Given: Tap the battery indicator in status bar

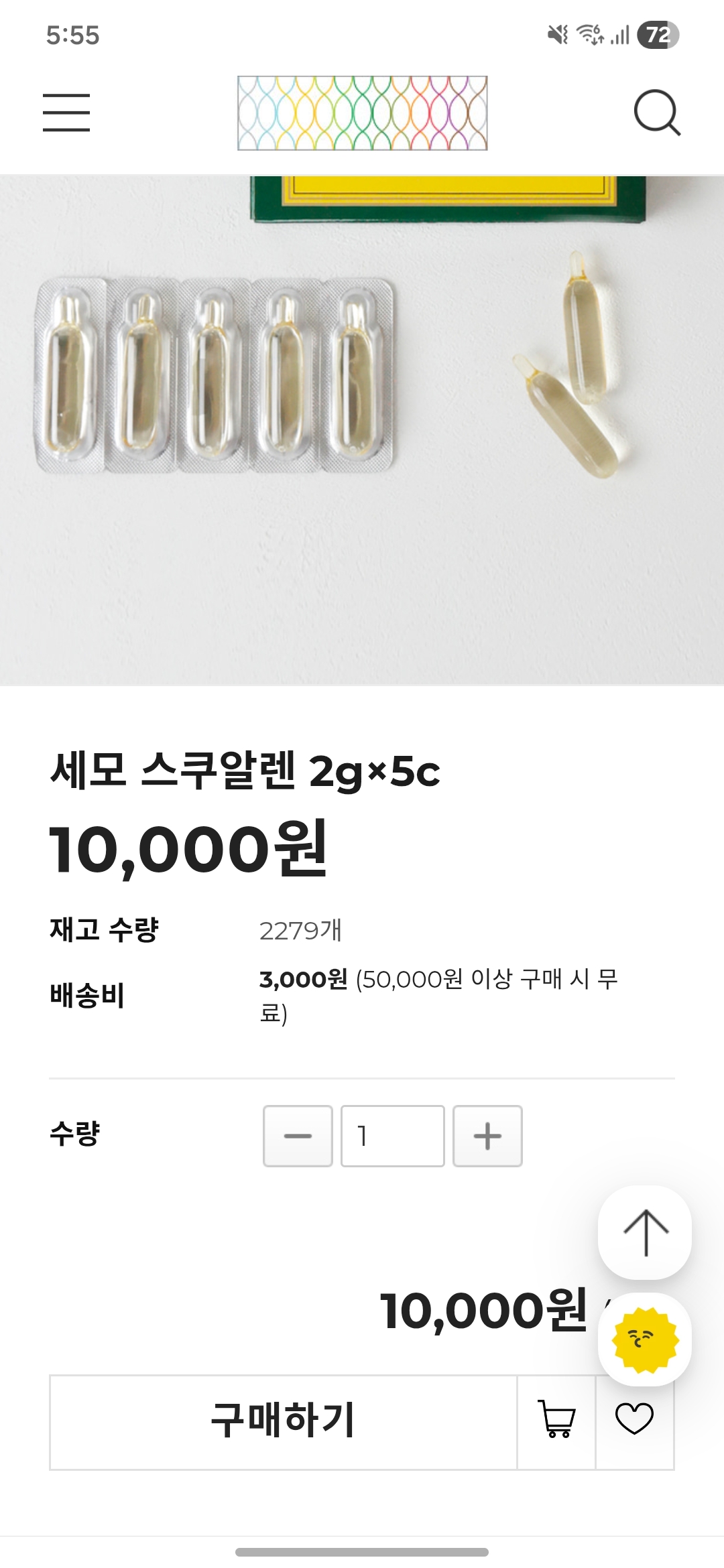Looking at the screenshot, I should pos(658,35).
